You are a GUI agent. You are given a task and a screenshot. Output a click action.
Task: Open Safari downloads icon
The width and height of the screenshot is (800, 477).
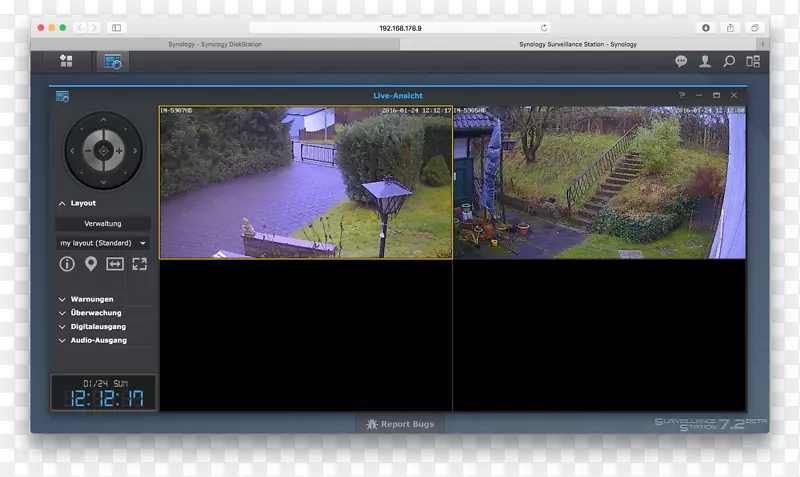tap(706, 28)
